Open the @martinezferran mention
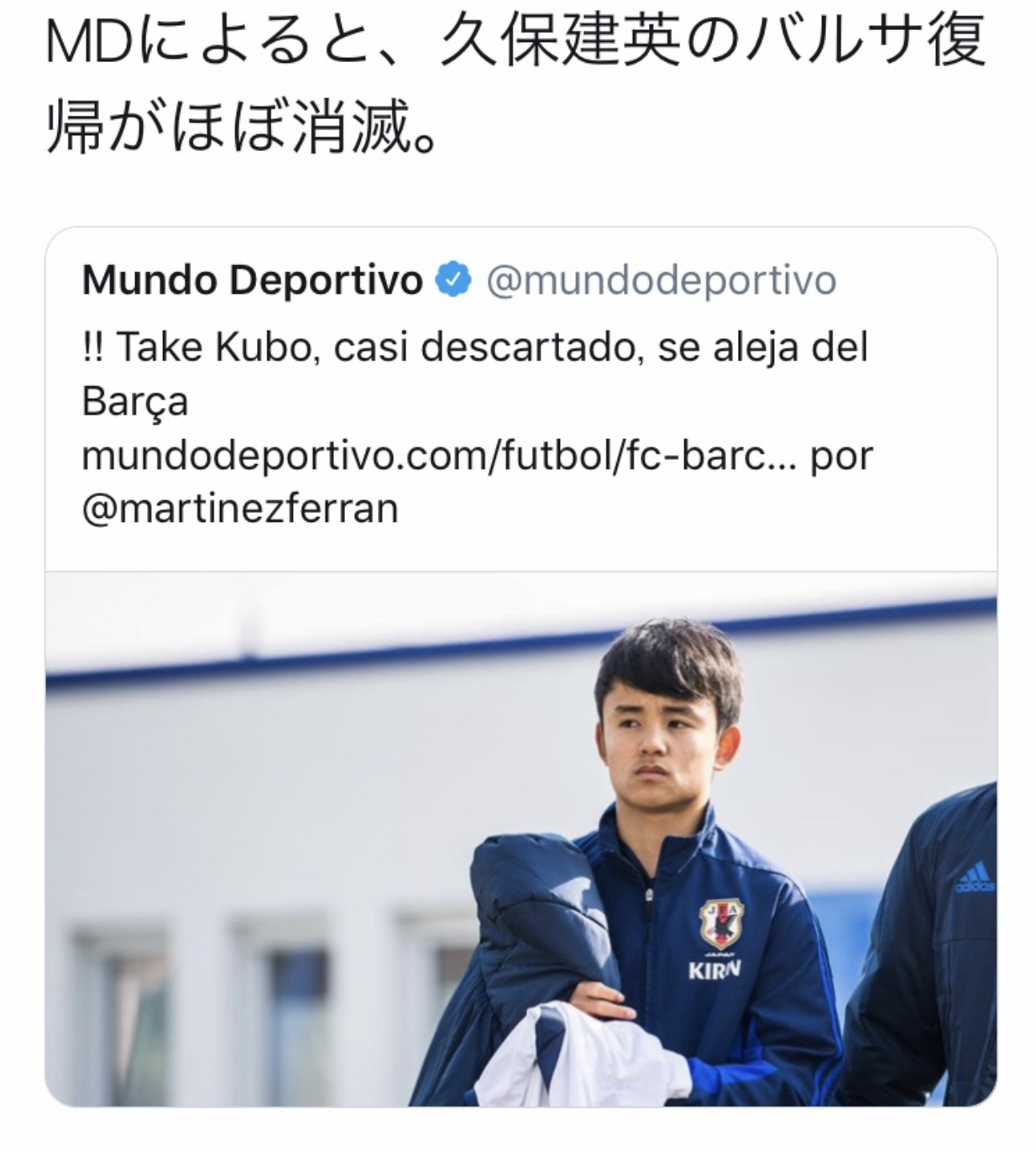The image size is (1036, 1154). click(239, 509)
